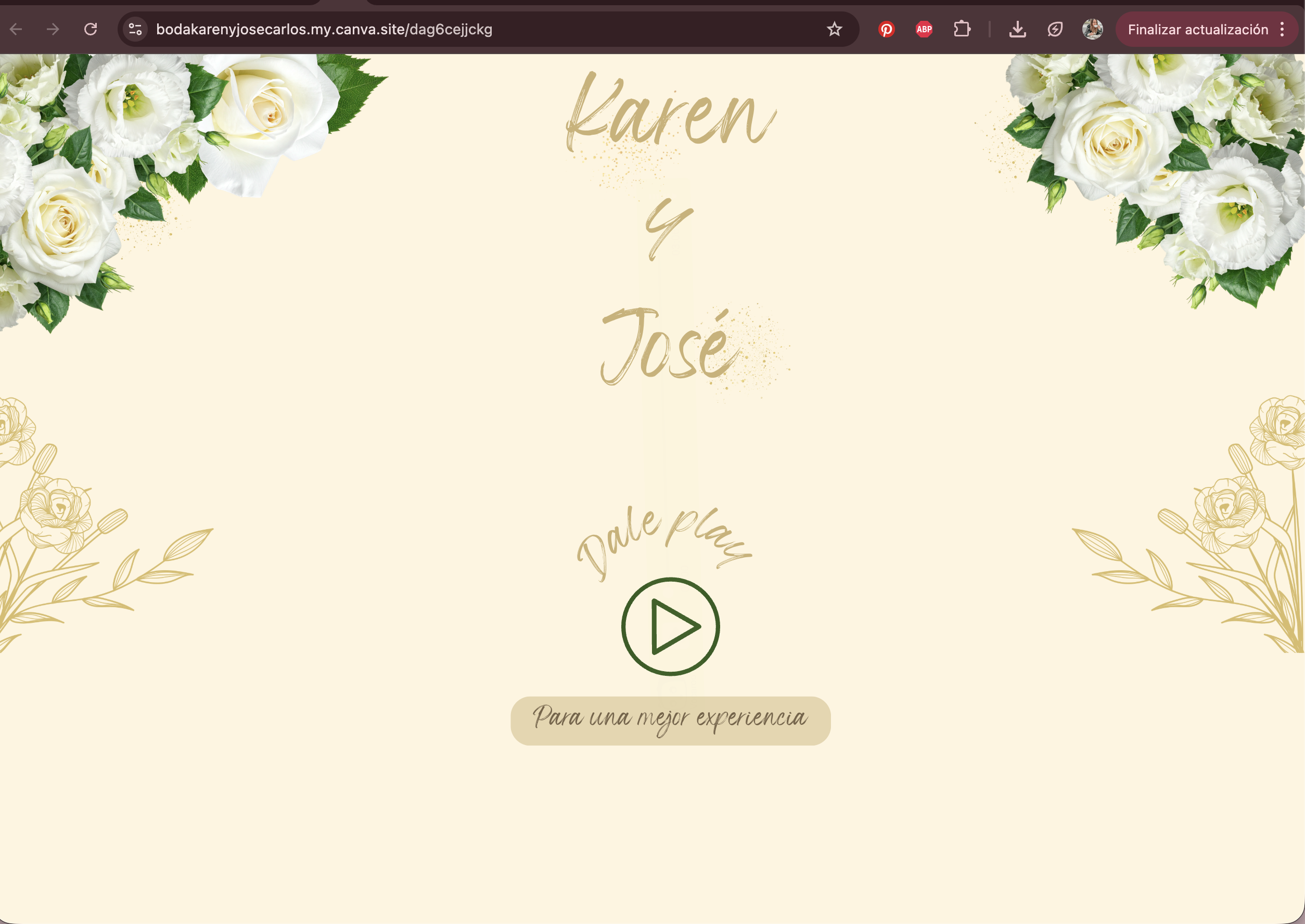Open the user profile avatar
Image resolution: width=1305 pixels, height=924 pixels.
tap(1092, 29)
